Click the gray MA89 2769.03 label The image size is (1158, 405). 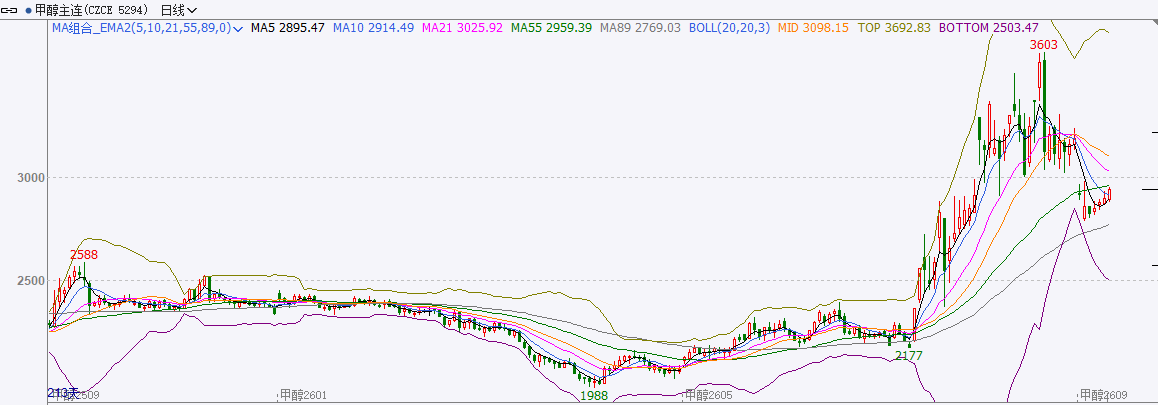pyautogui.click(x=640, y=28)
